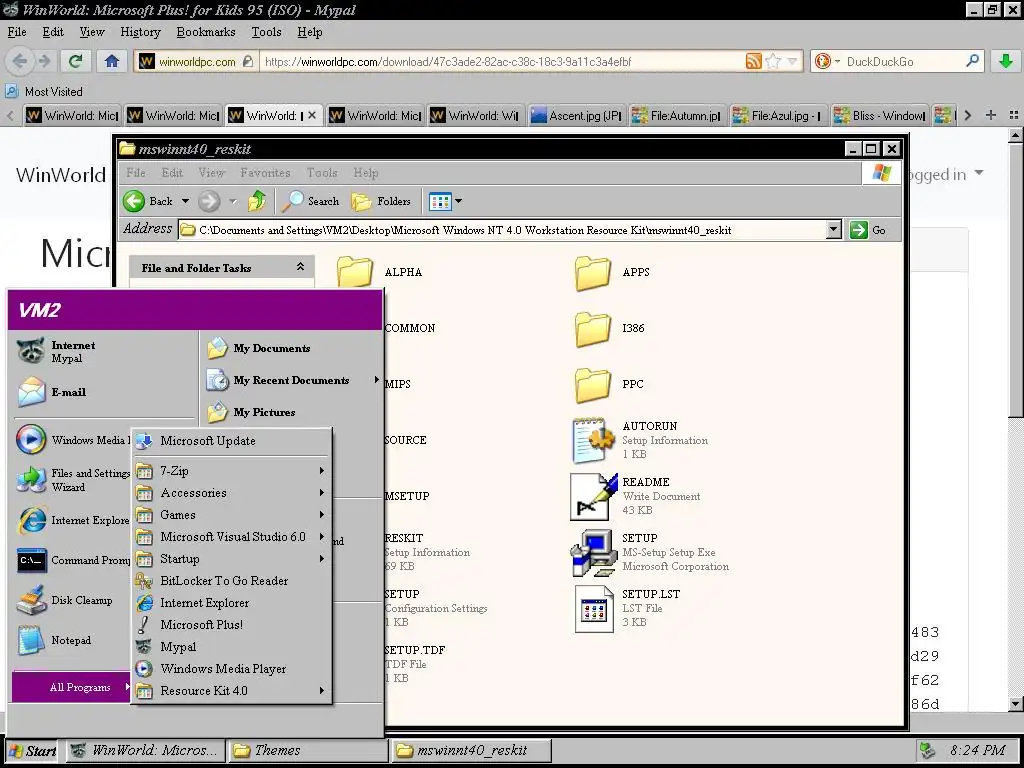Select the I386 folder

(610, 328)
